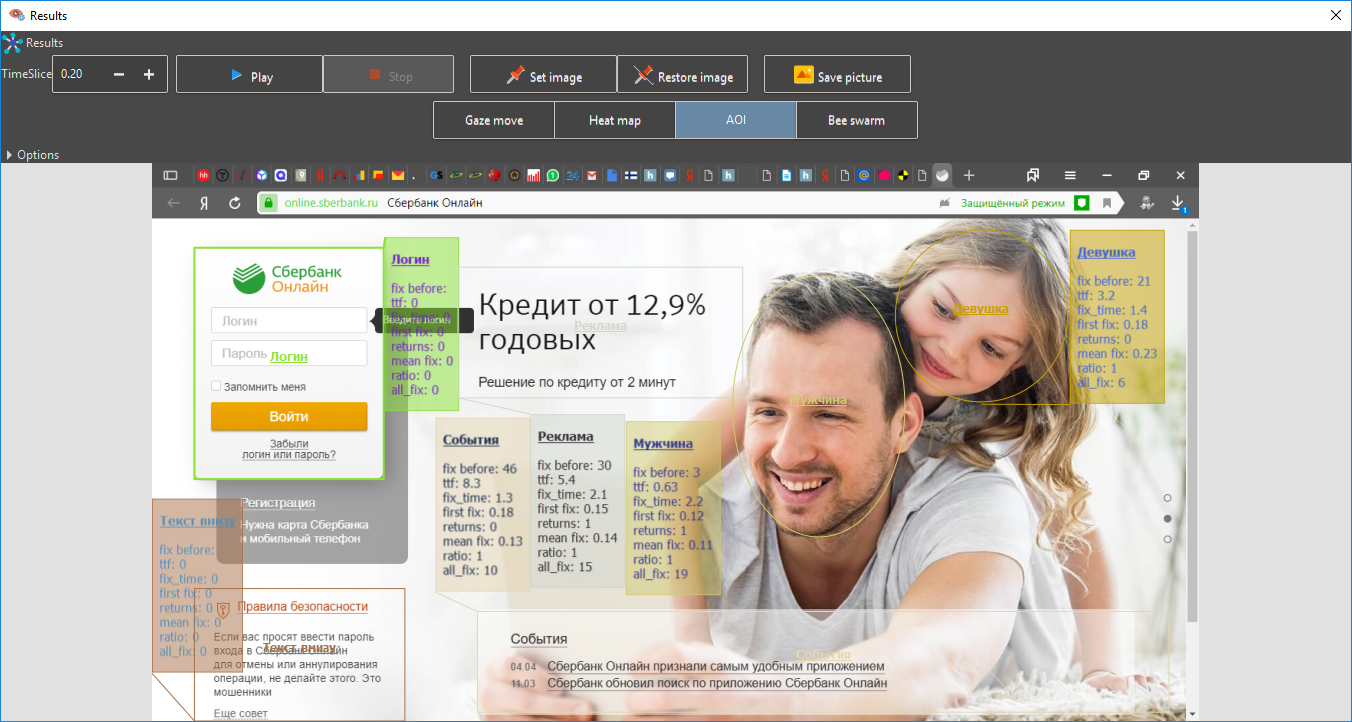
Task: Click the browser back arrow
Action: point(174,203)
